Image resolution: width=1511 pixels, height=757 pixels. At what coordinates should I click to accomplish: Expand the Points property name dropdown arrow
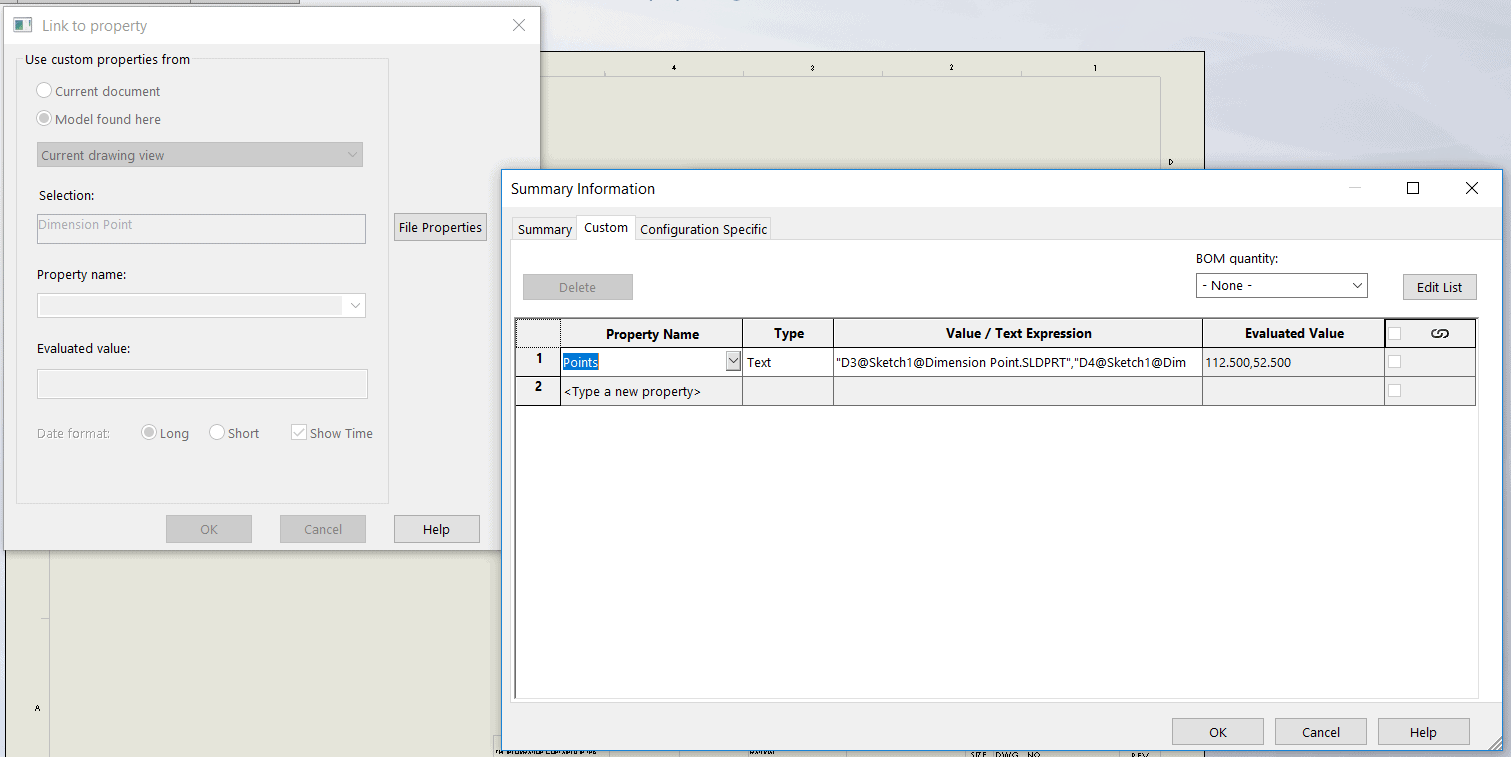pos(733,362)
